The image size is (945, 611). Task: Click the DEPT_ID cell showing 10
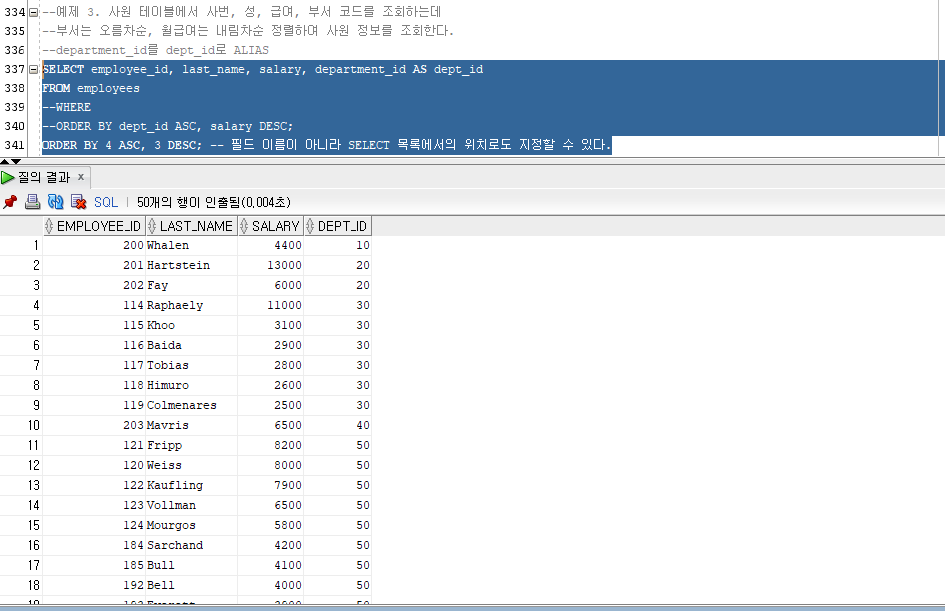338,245
